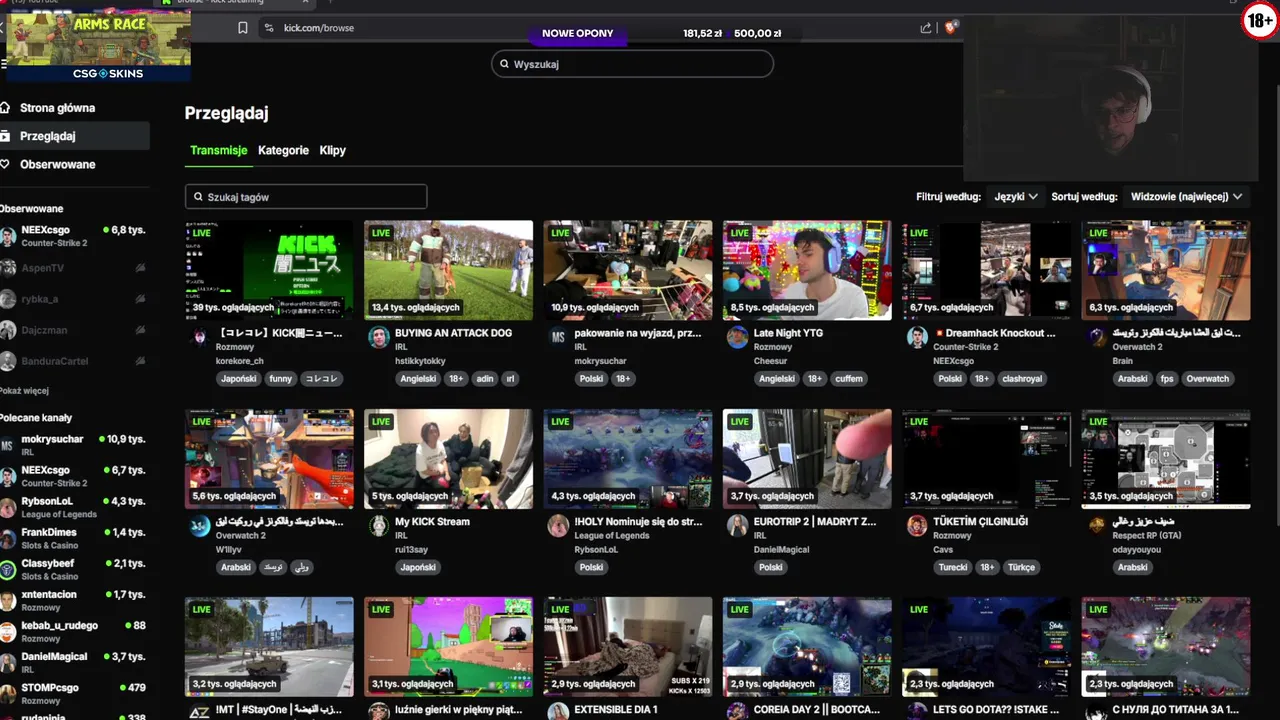Click the clashroyal tag
1280x720 pixels.
coord(1021,379)
